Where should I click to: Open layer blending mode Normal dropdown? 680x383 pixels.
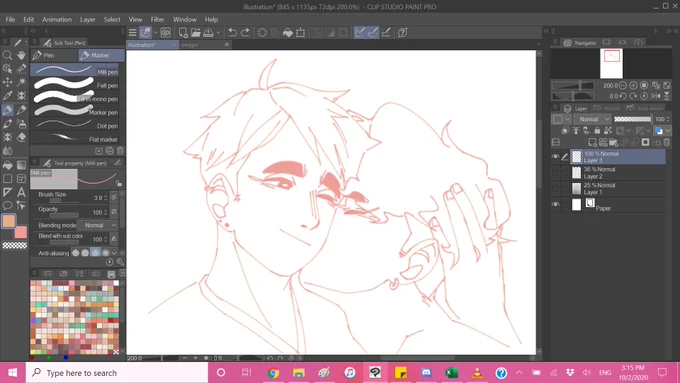(x=592, y=119)
